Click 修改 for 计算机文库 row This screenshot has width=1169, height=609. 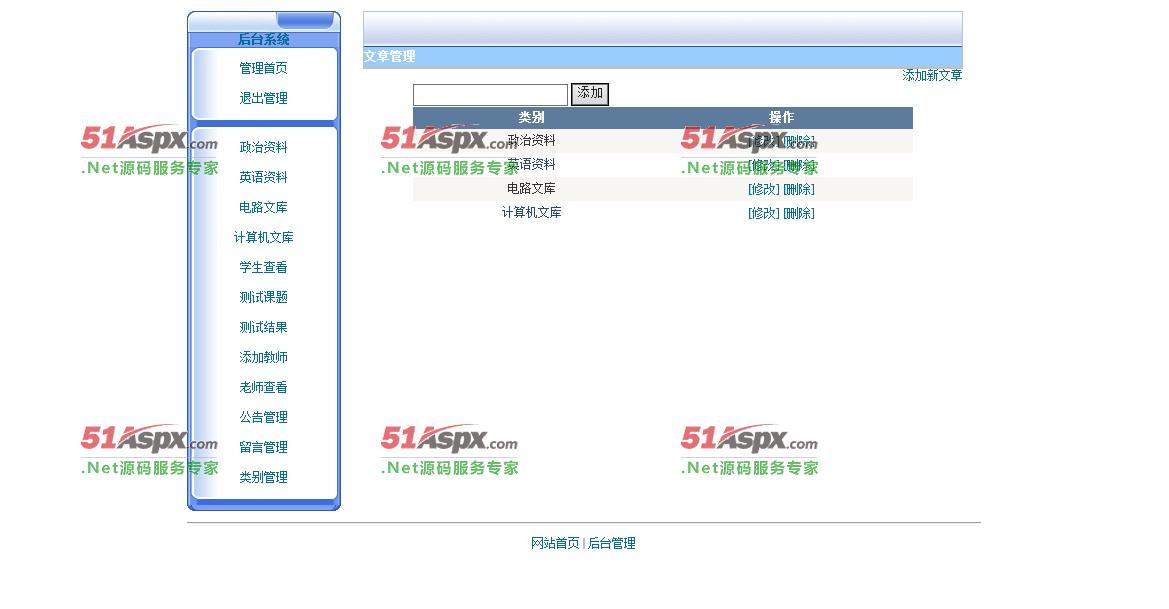(763, 213)
